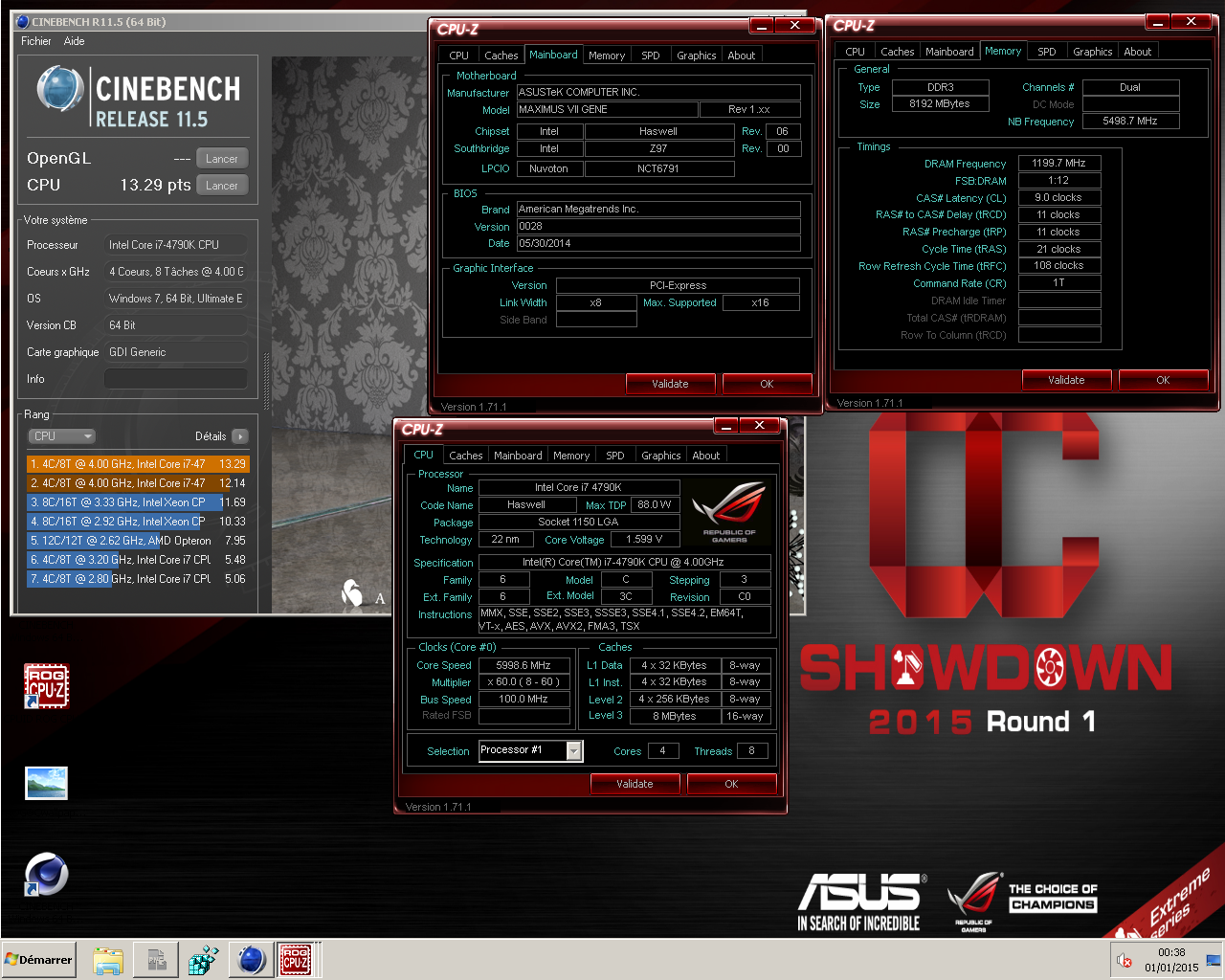
Task: Click the MAXIMUS VII GENE model field
Action: (x=607, y=110)
